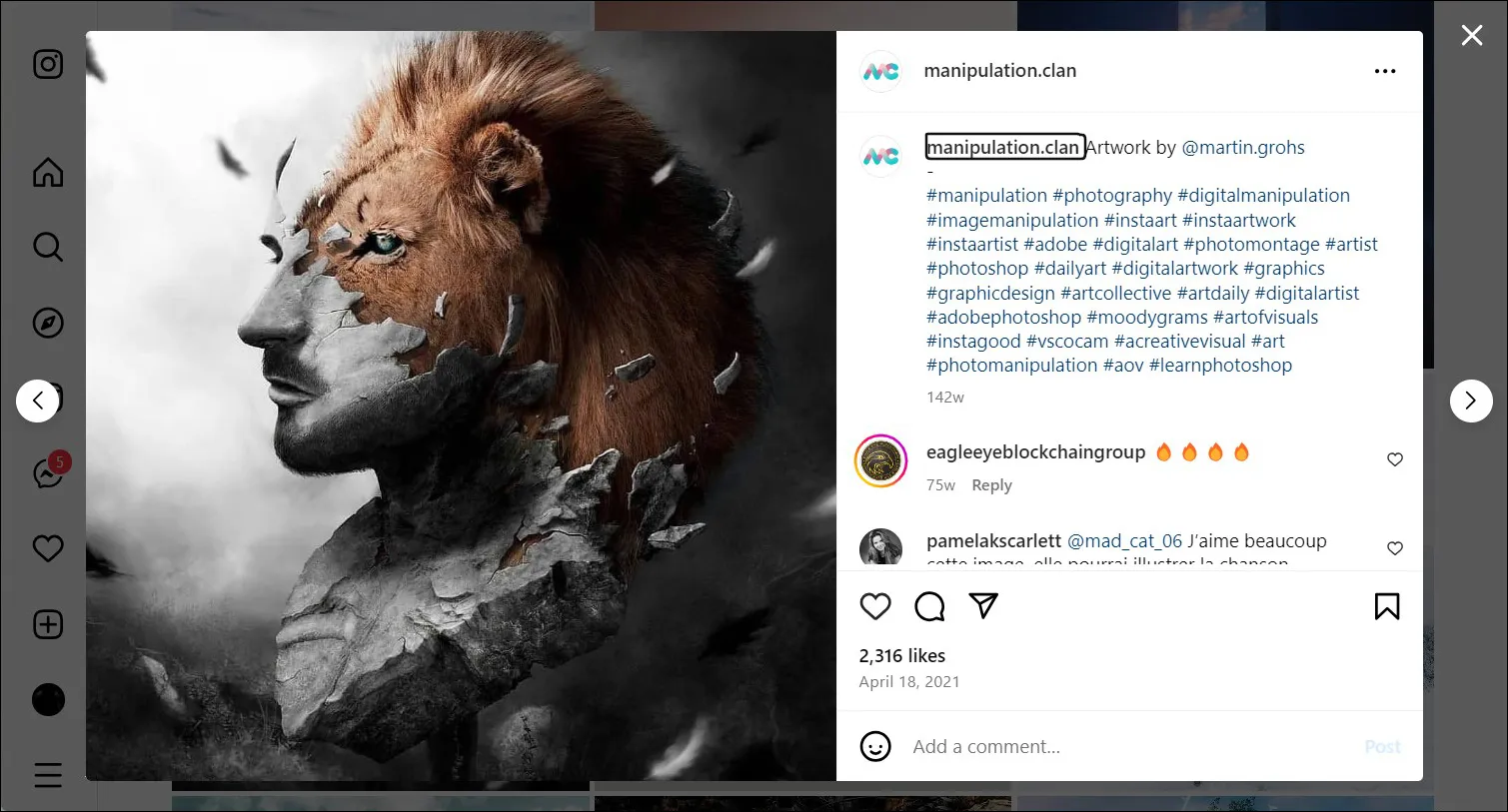Like the post with the heart icon

point(875,605)
